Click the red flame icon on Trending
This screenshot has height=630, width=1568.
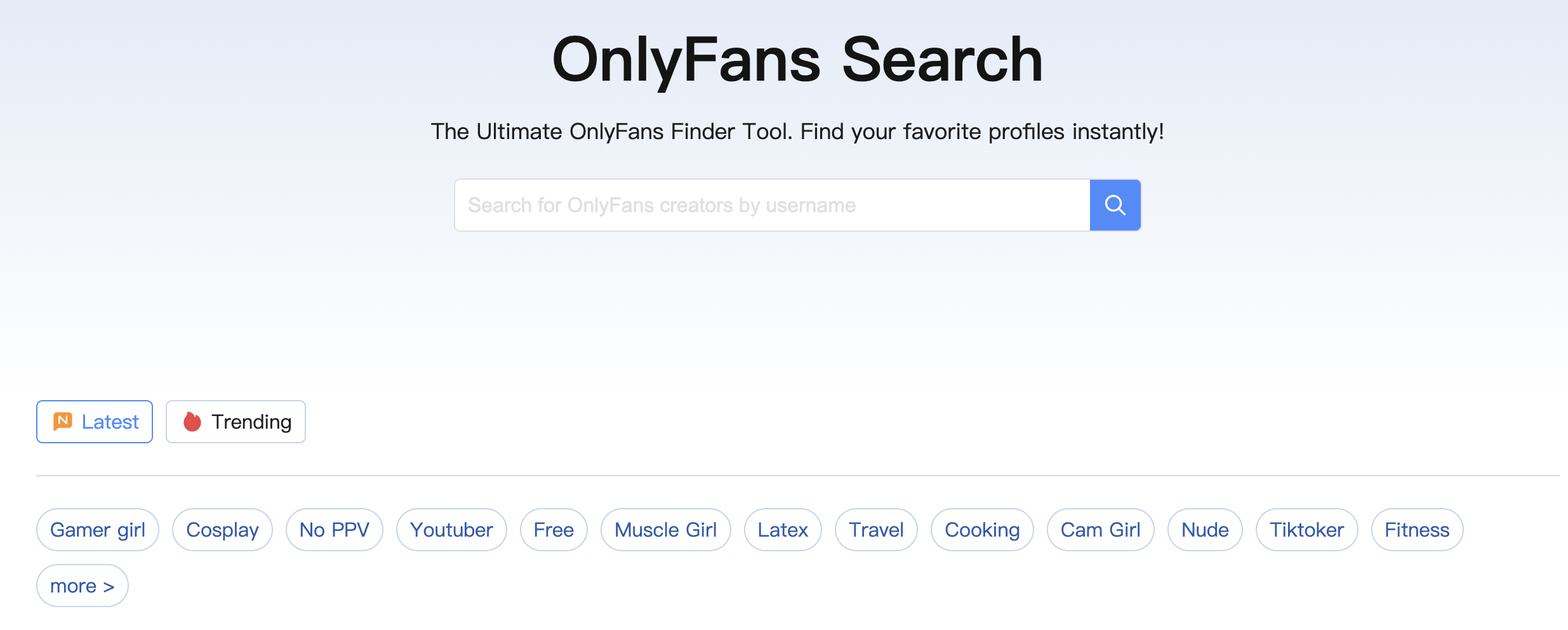tap(192, 421)
